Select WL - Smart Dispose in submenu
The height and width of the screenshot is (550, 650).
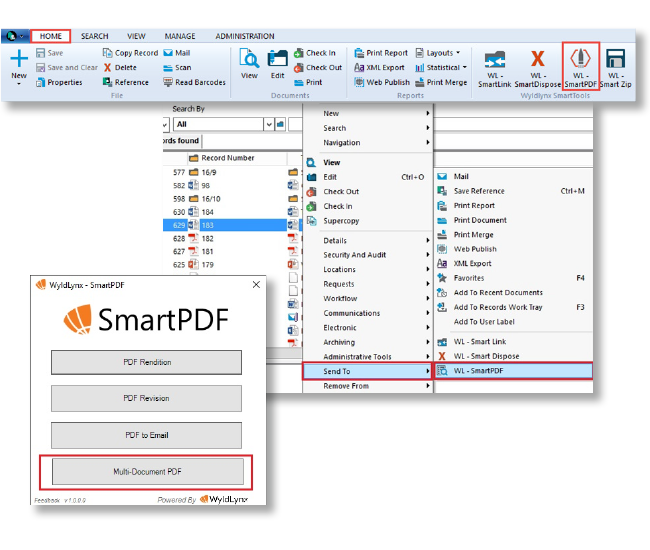point(513,356)
